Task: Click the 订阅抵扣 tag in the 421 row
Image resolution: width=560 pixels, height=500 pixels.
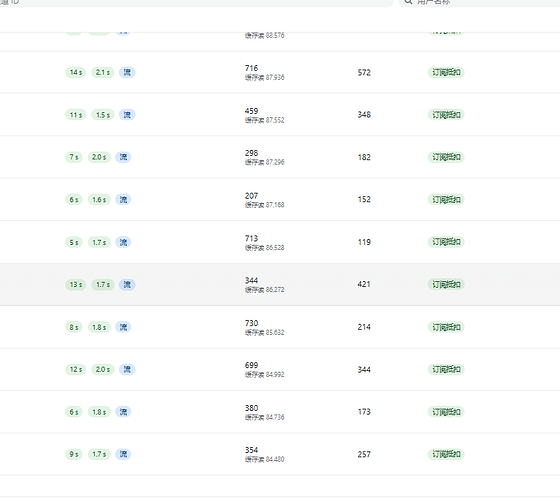Action: 446,285
